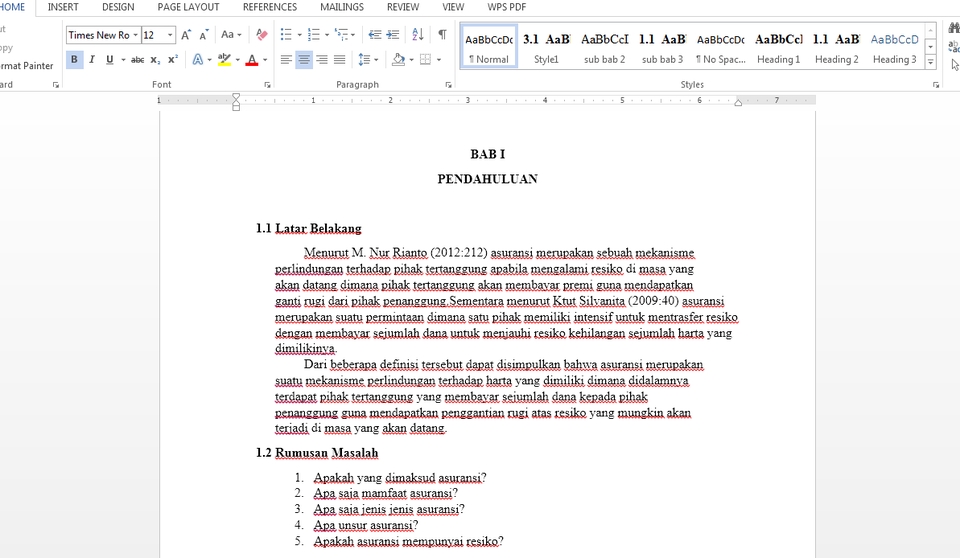
Task: Toggle Center alignment
Action: (304, 60)
